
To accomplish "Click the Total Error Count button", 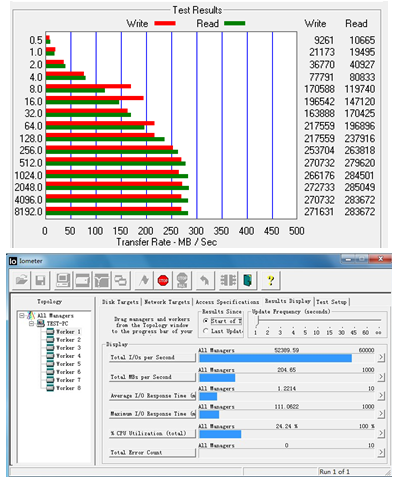I will click(x=152, y=452).
